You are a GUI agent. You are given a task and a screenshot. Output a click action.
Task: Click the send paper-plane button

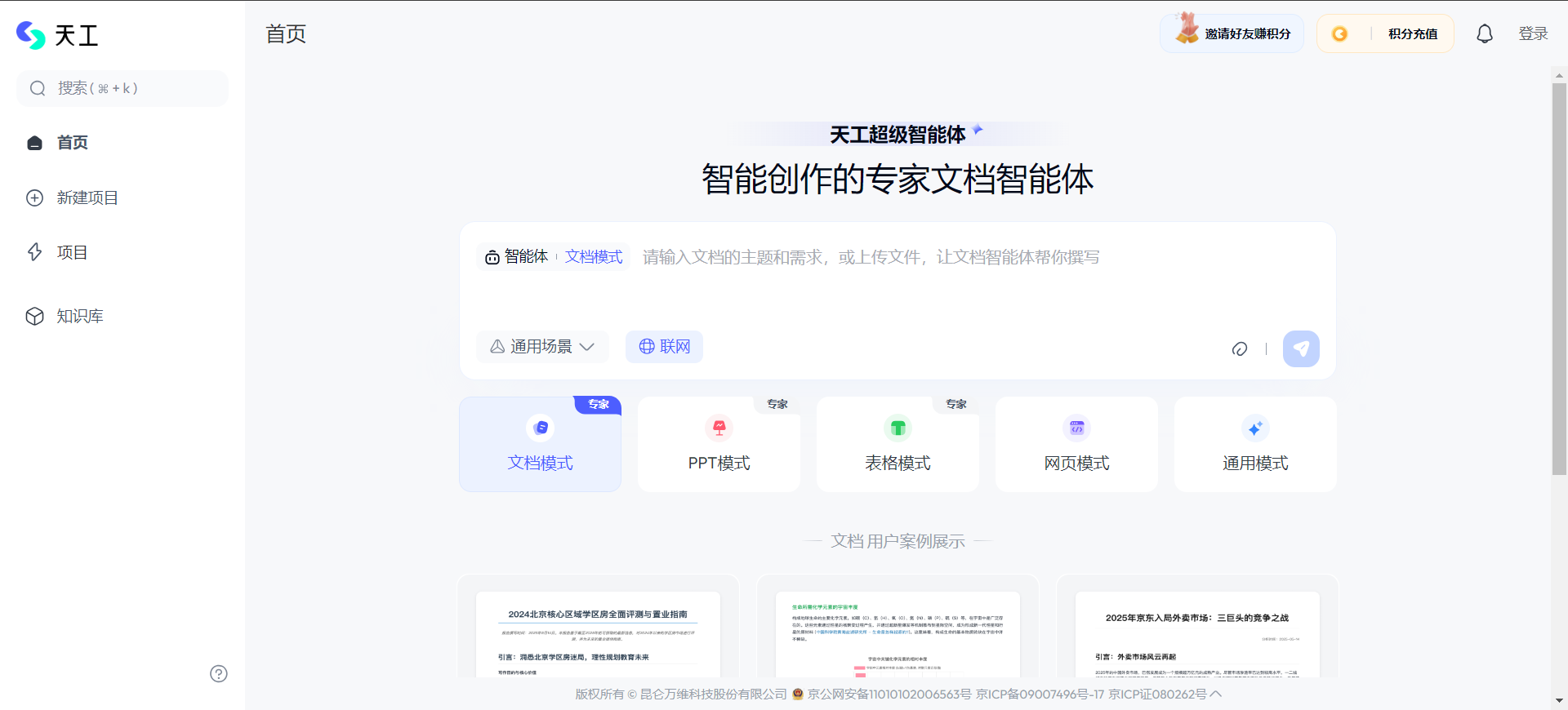pos(1301,348)
